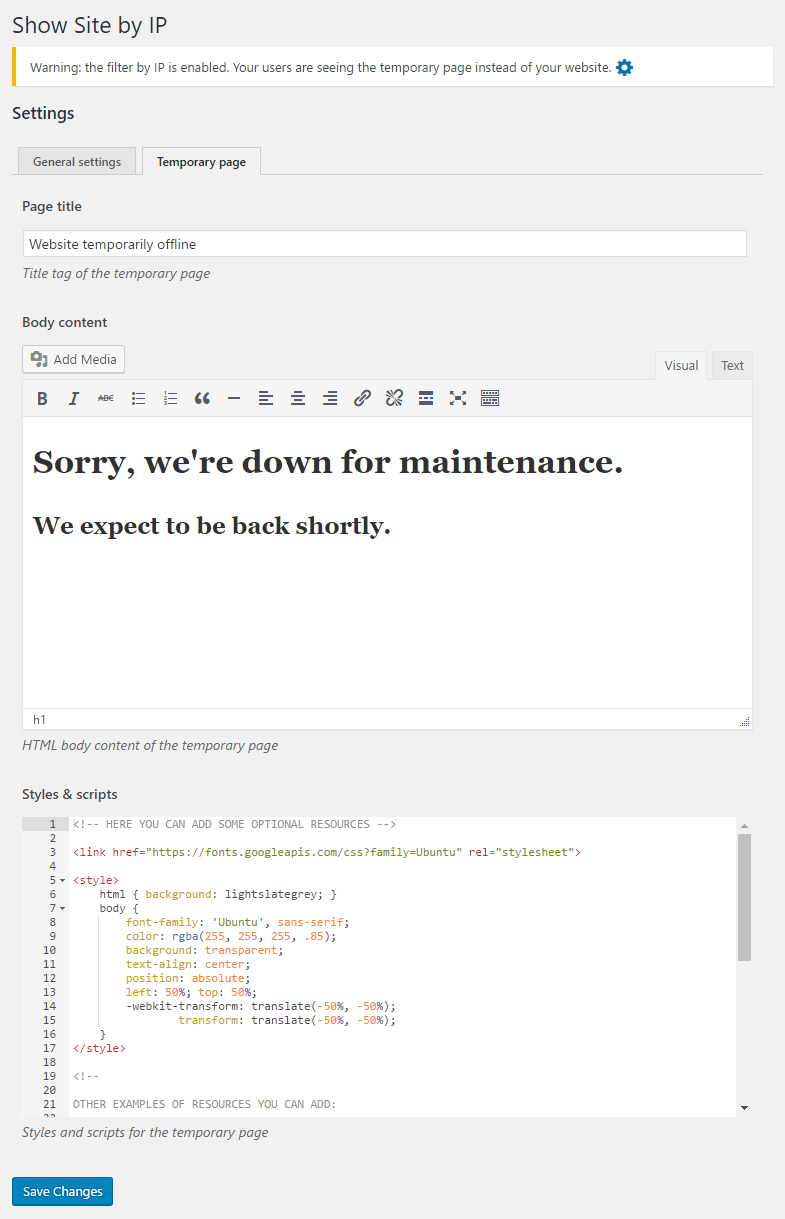Switch the editor to Visual mode
The width and height of the screenshot is (785, 1219).
tap(681, 365)
